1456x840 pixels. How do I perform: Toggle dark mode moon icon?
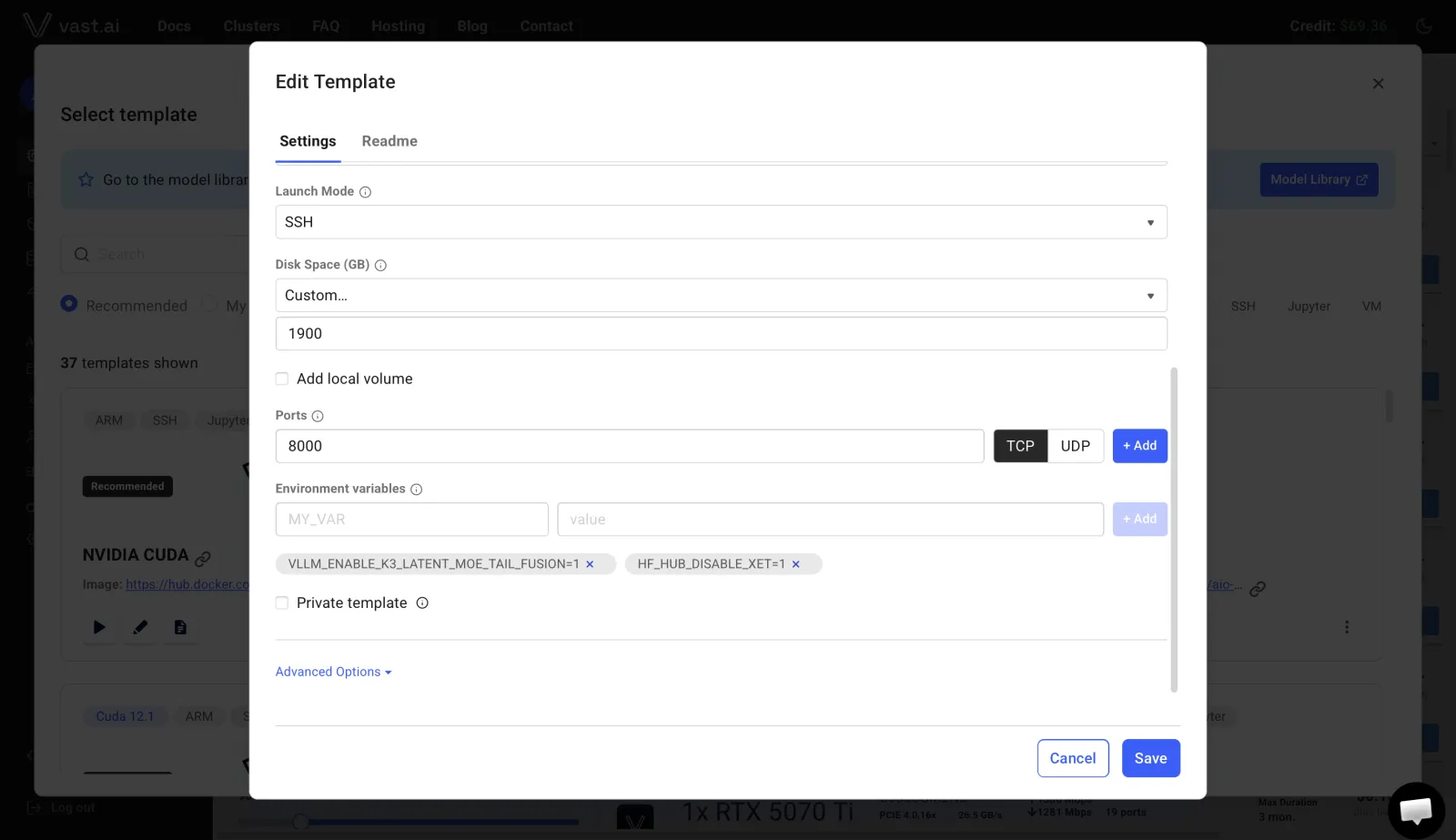1424,25
